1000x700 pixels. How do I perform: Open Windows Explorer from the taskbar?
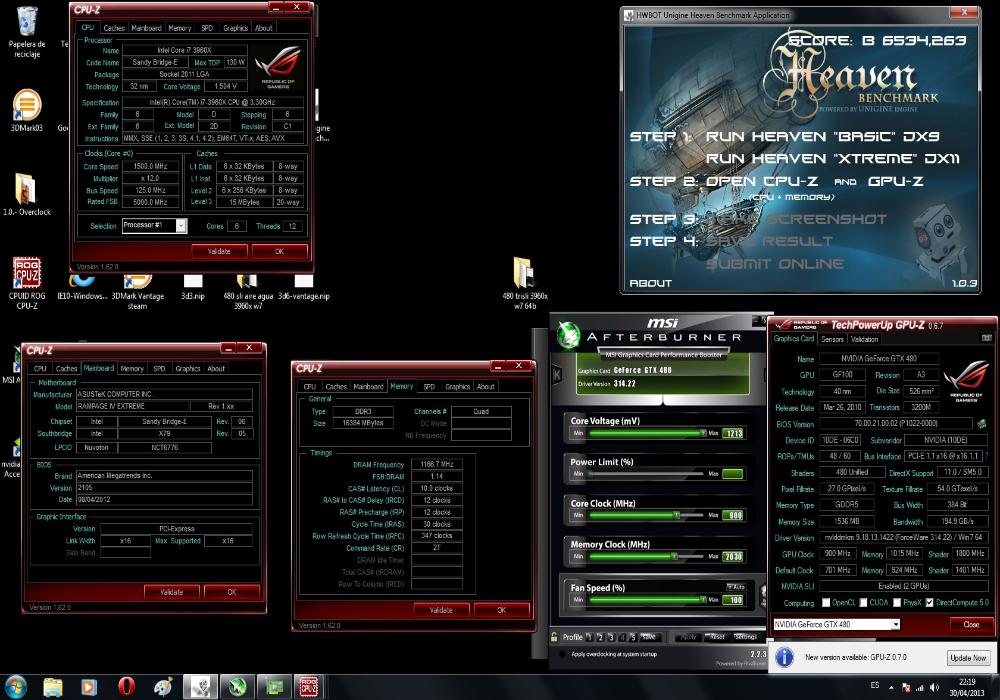[x=53, y=687]
